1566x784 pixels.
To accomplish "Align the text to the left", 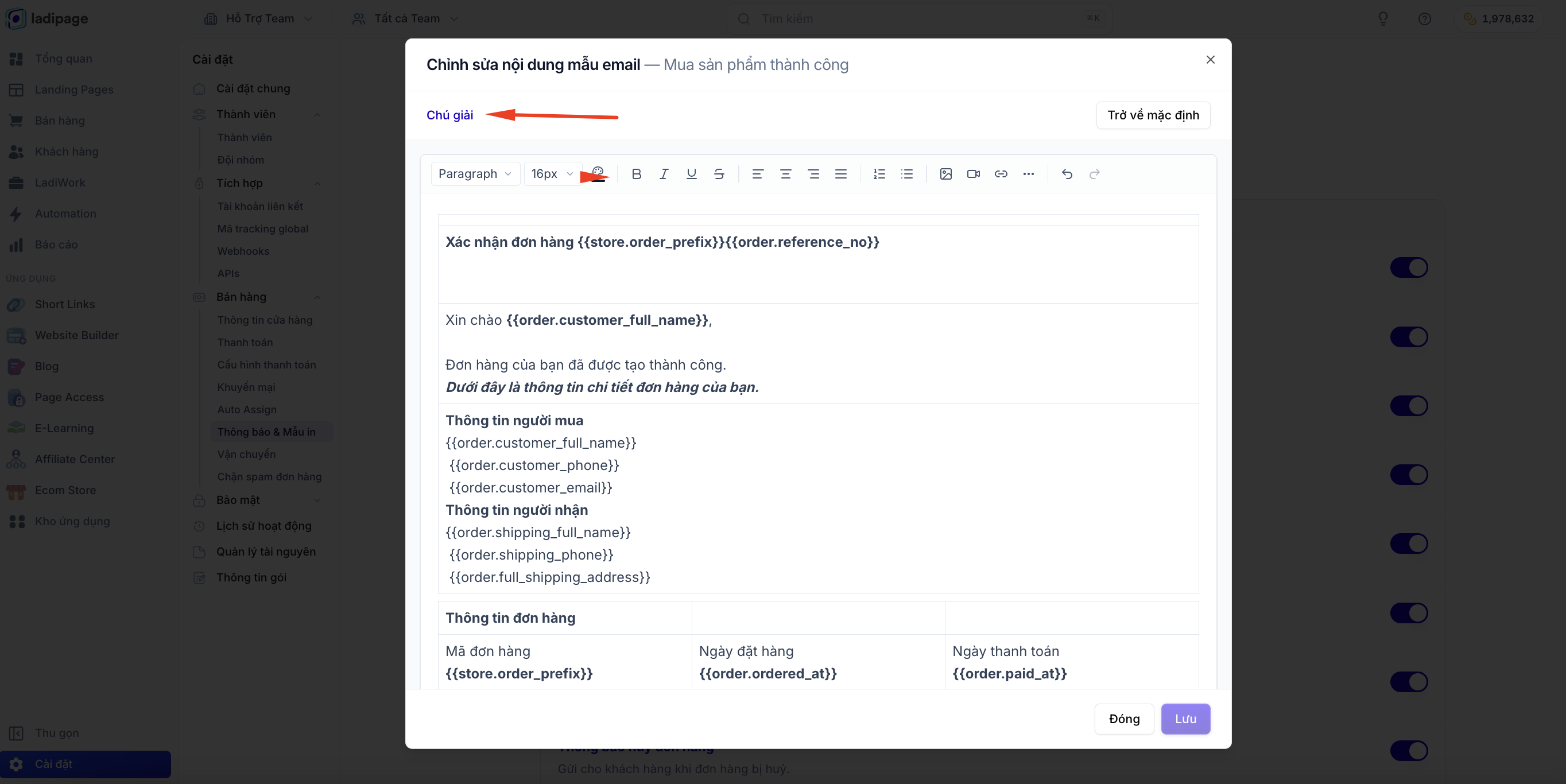I will pyautogui.click(x=758, y=174).
